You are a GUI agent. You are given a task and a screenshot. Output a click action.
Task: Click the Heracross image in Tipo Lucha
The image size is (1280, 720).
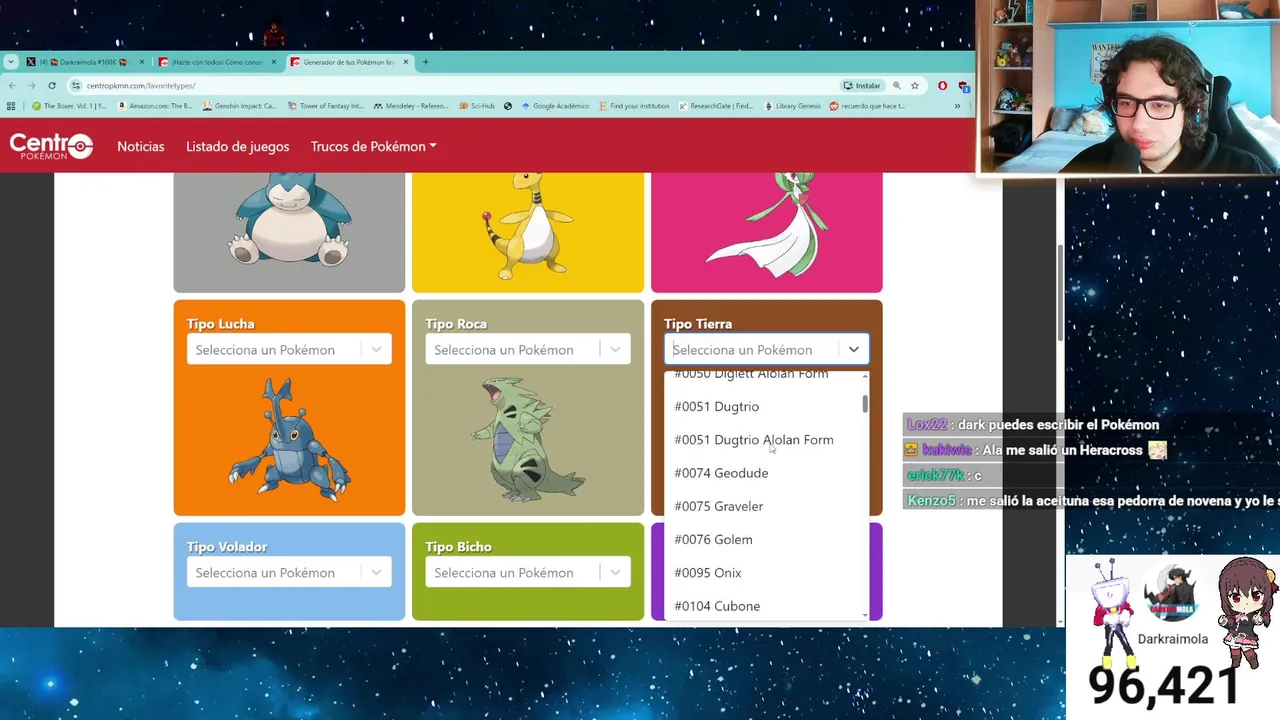289,438
